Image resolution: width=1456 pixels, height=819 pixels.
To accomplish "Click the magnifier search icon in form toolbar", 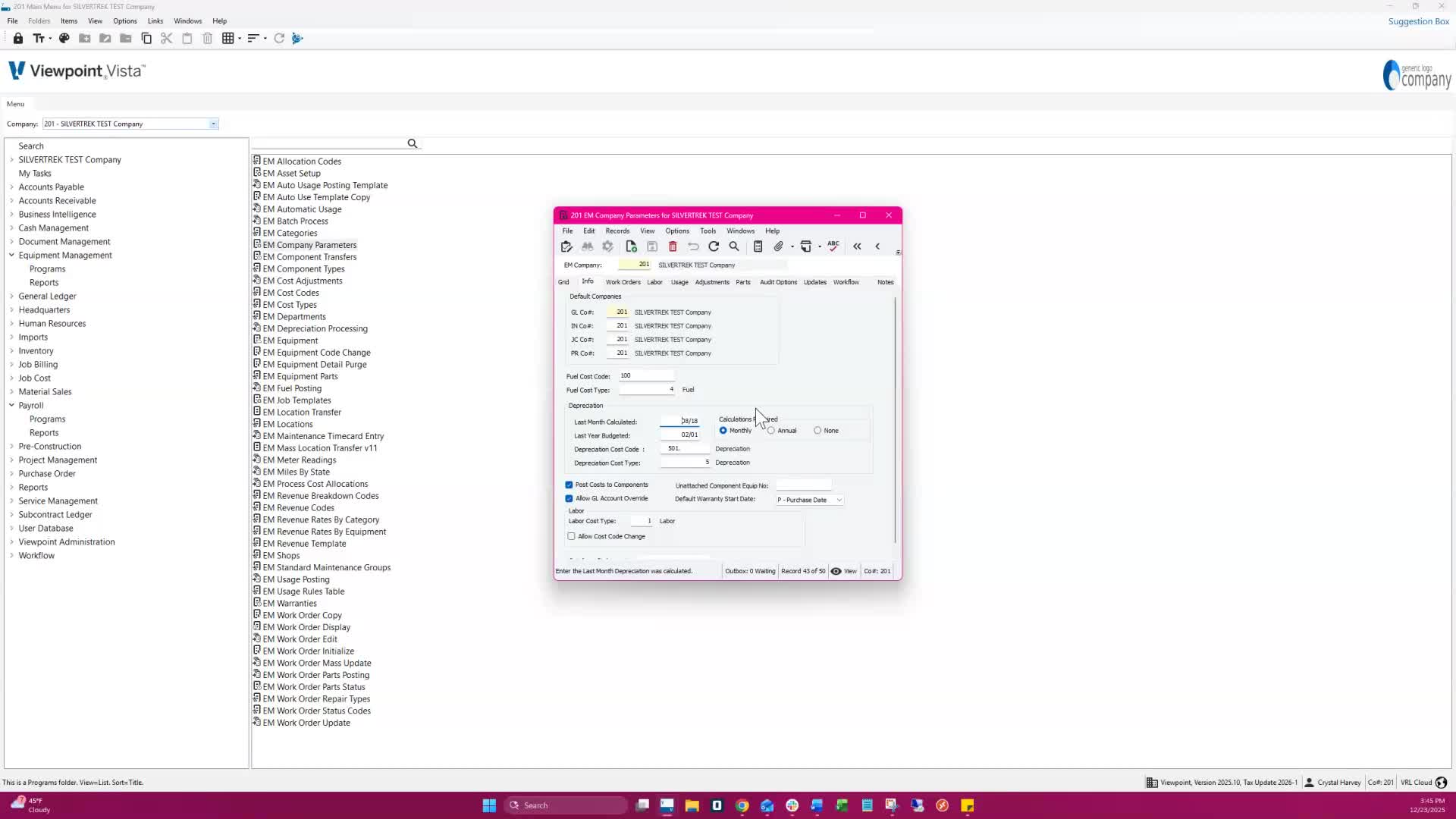I will click(734, 246).
